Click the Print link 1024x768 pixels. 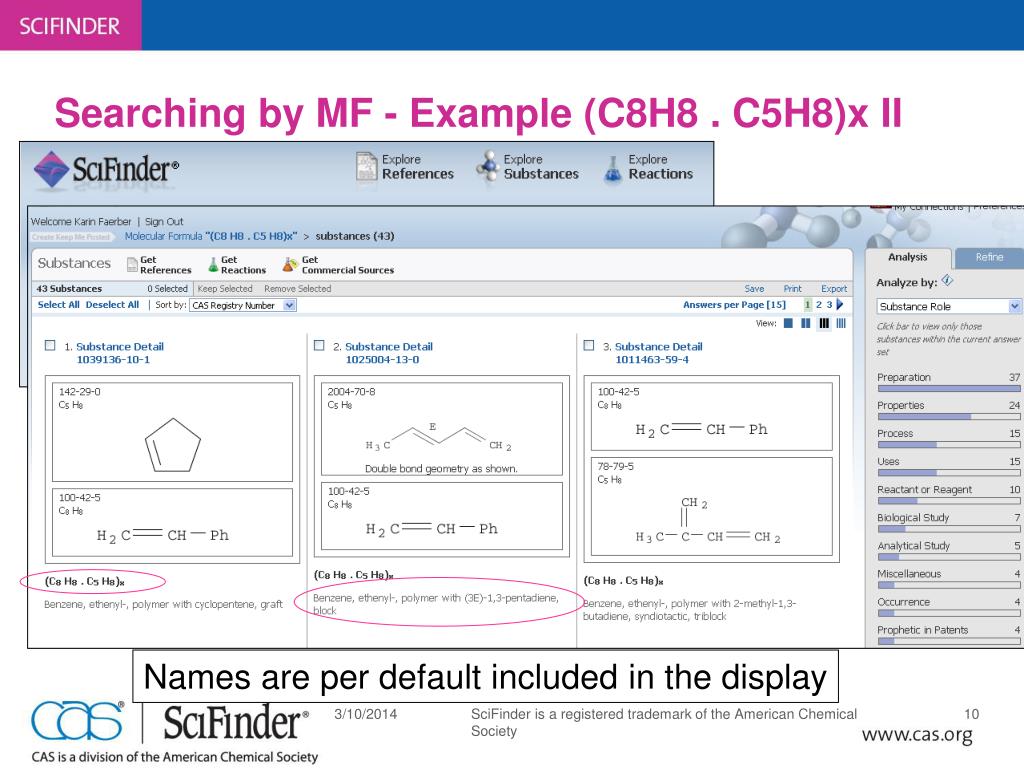click(792, 289)
